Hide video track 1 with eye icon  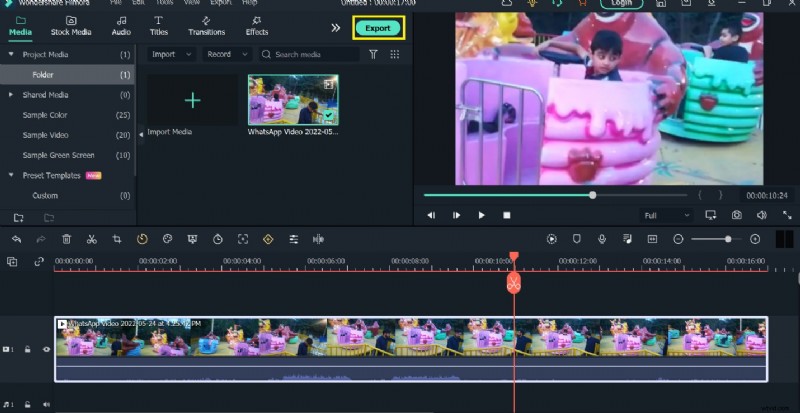tap(46, 350)
